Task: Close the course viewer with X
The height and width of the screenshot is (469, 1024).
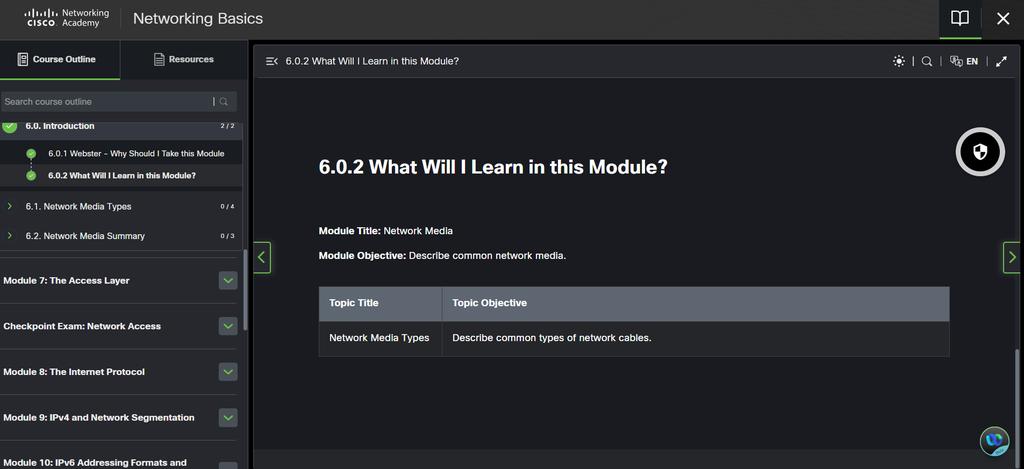Action: pyautogui.click(x=1003, y=19)
